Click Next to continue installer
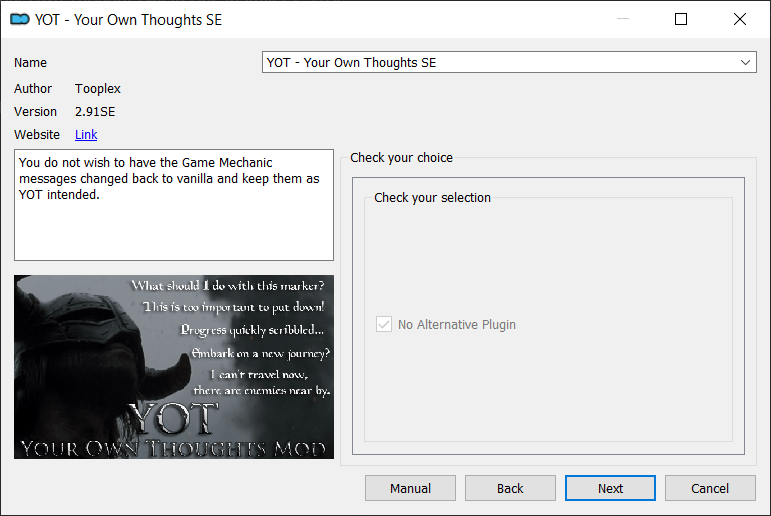This screenshot has width=771, height=516. click(610, 488)
